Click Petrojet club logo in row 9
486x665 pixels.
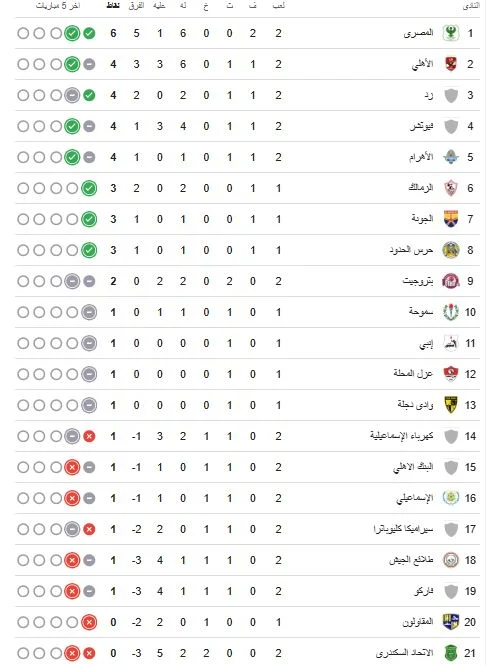tap(451, 281)
